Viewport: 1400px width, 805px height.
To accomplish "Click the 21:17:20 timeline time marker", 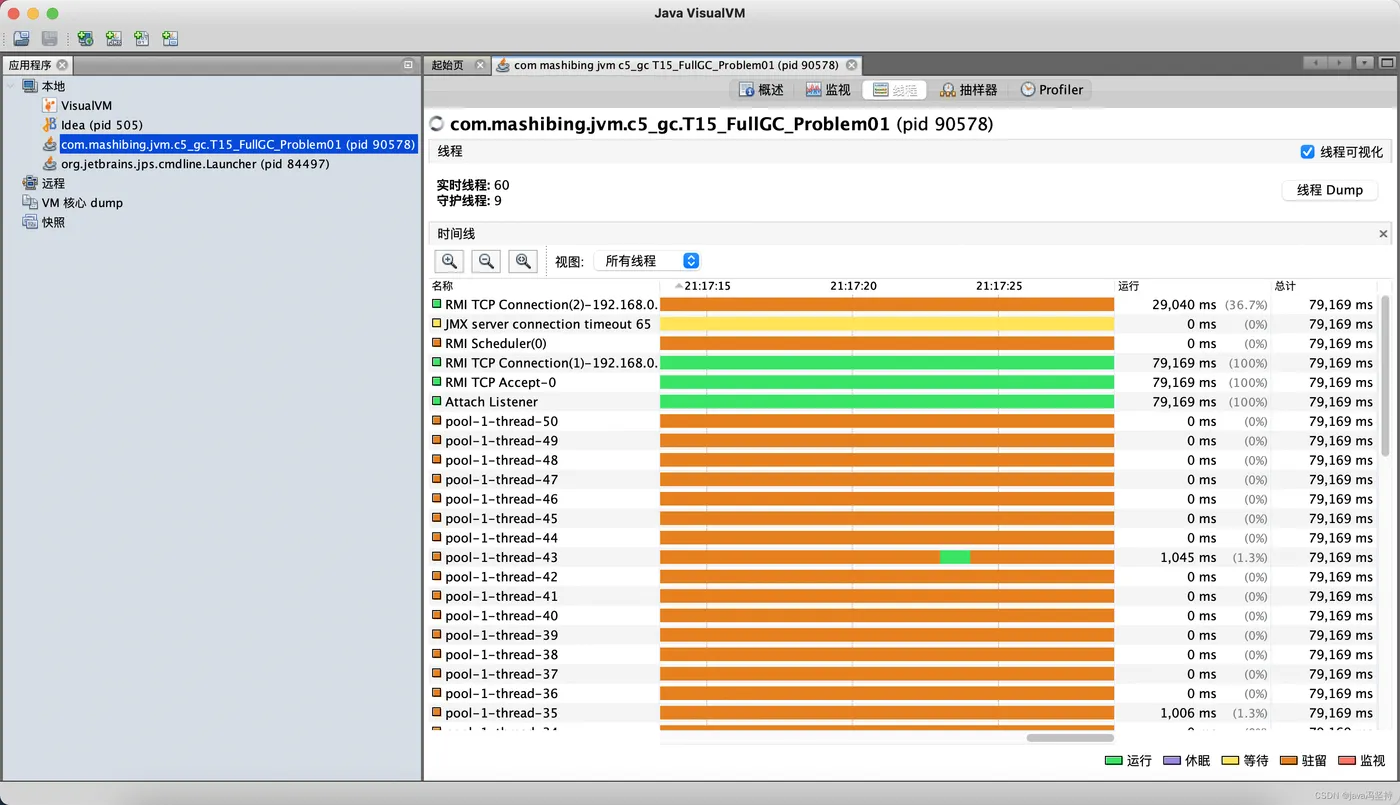I will tap(853, 286).
